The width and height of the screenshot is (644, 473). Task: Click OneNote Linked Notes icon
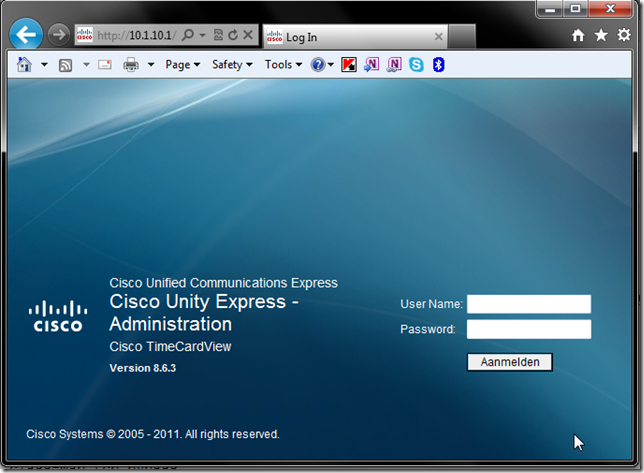click(x=394, y=64)
